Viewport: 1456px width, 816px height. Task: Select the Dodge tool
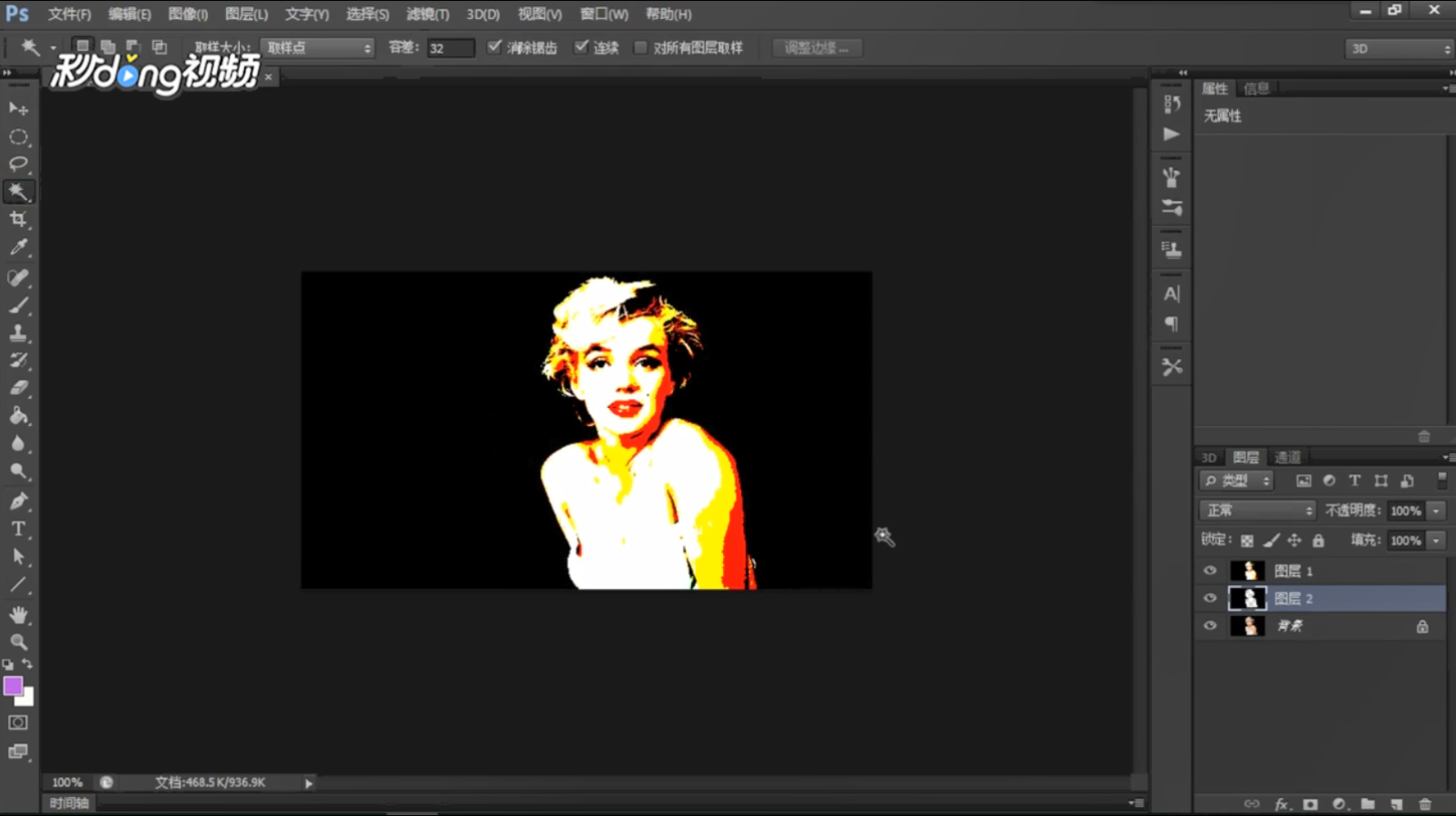tap(18, 471)
